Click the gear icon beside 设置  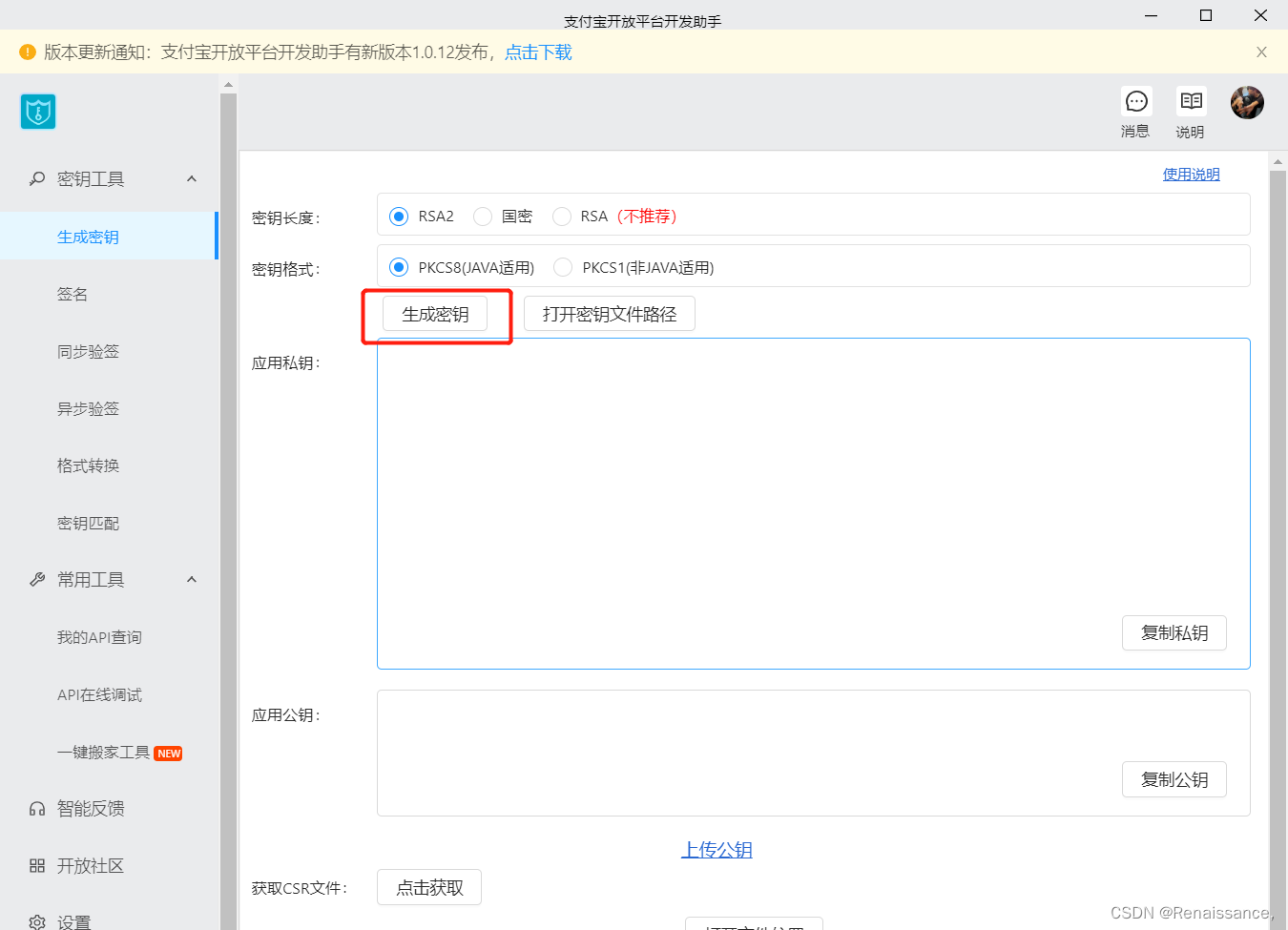(x=37, y=922)
